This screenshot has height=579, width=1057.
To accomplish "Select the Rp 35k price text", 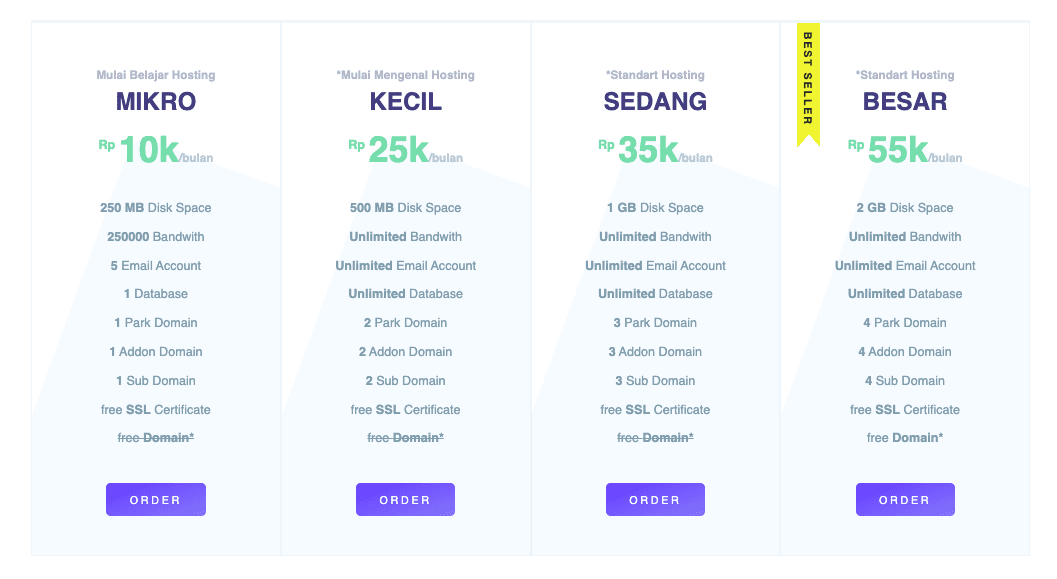I will click(655, 150).
